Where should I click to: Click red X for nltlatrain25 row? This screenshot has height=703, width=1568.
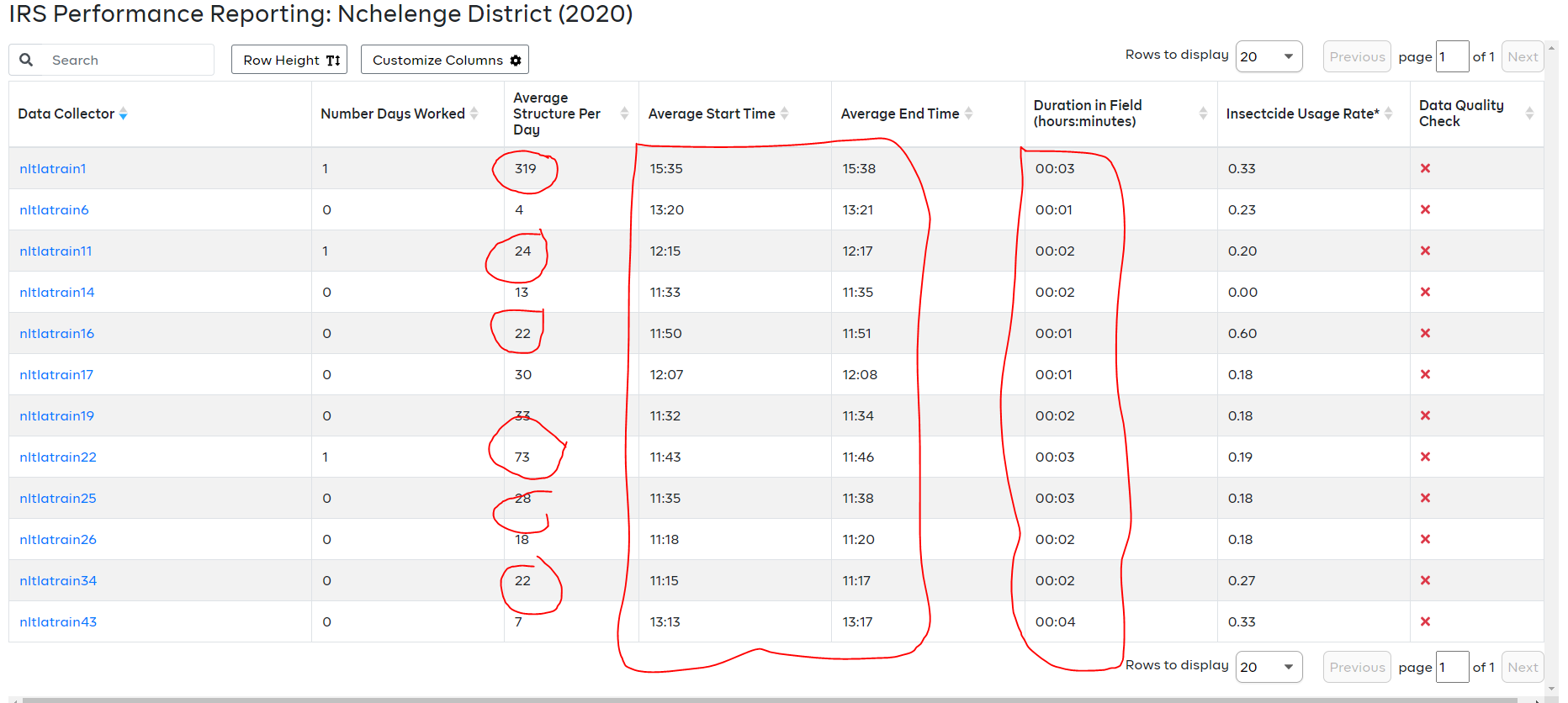tap(1425, 498)
